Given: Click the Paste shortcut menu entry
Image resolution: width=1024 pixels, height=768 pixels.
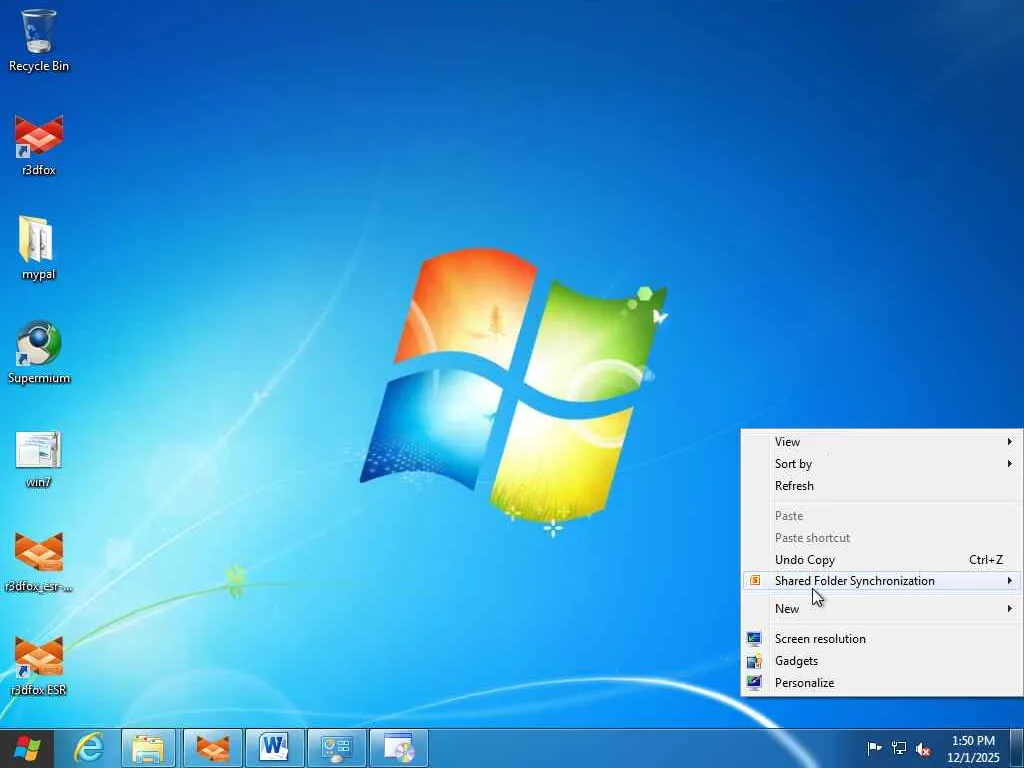Looking at the screenshot, I should [x=882, y=538].
